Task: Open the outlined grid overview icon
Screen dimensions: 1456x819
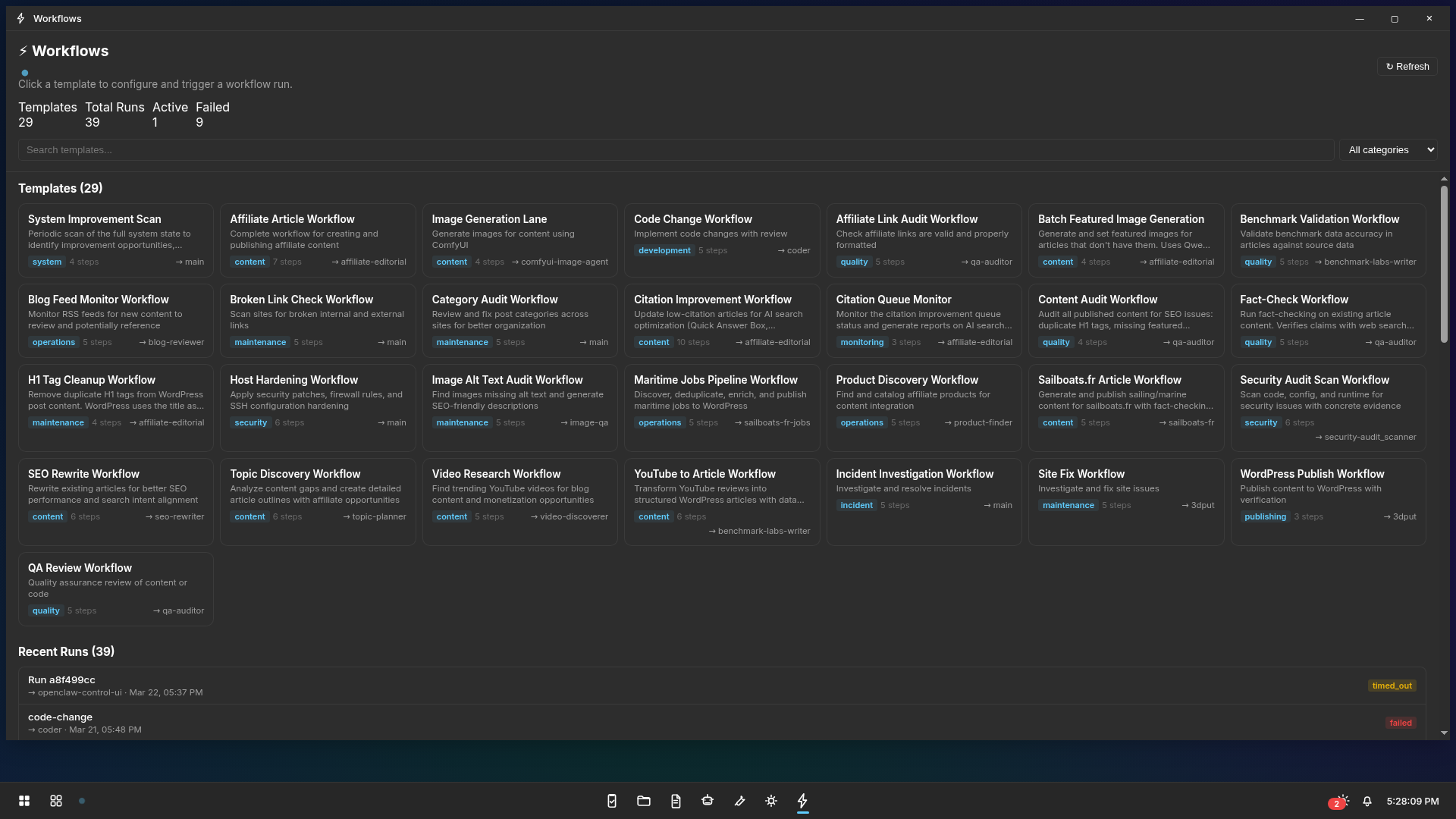Action: pyautogui.click(x=56, y=801)
